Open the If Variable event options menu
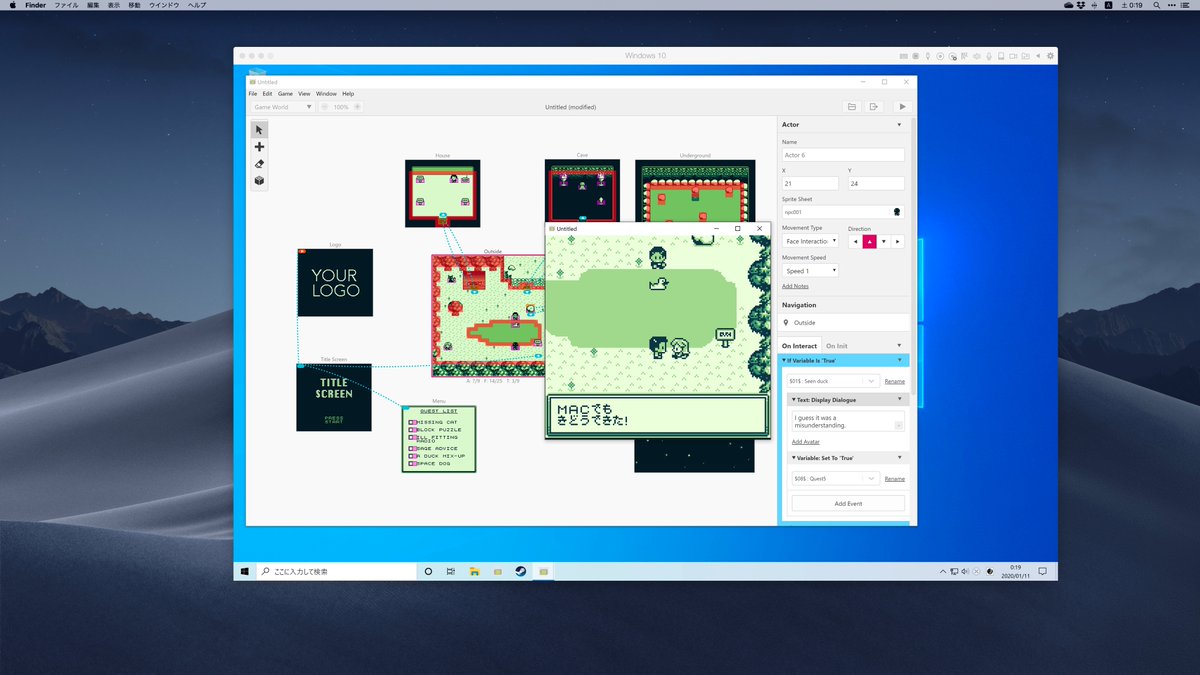 [899, 360]
